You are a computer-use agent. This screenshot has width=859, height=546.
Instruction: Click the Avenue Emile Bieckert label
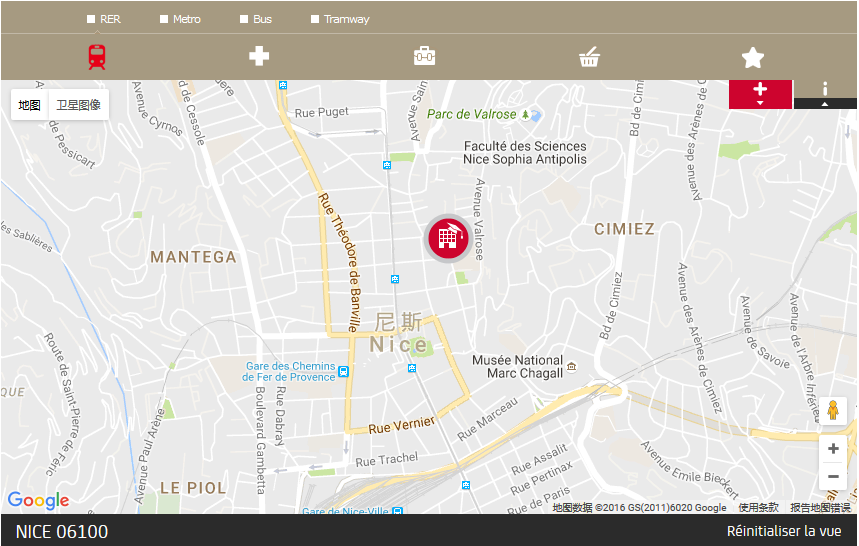click(690, 470)
